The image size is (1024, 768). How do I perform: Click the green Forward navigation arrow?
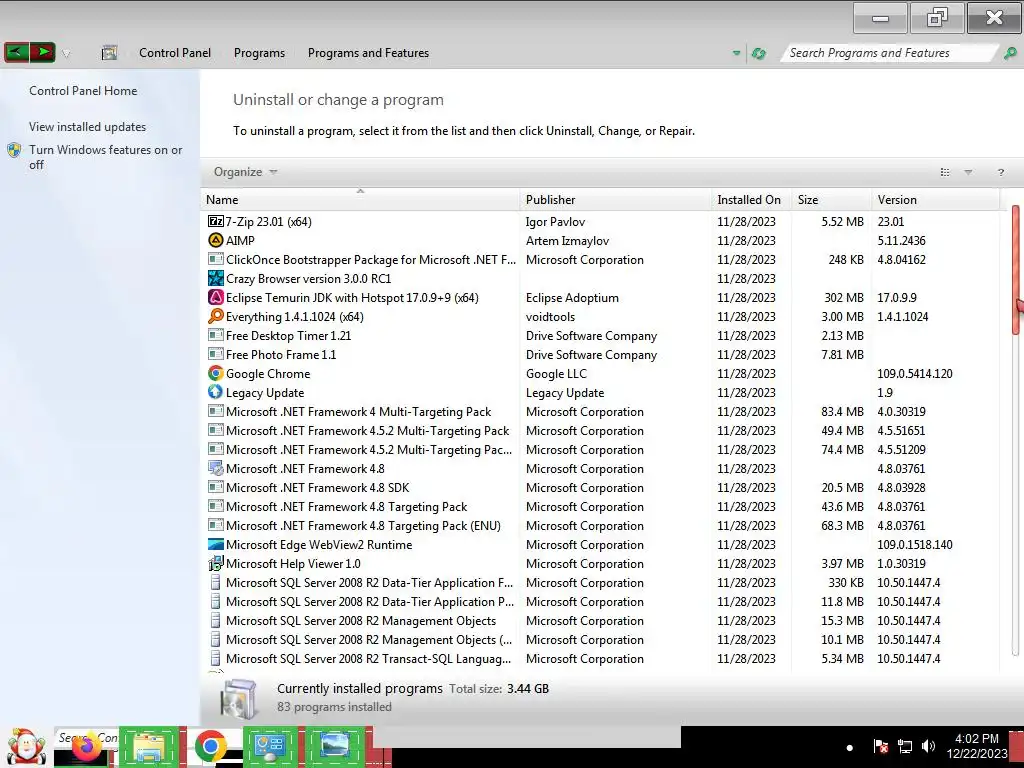pos(42,52)
